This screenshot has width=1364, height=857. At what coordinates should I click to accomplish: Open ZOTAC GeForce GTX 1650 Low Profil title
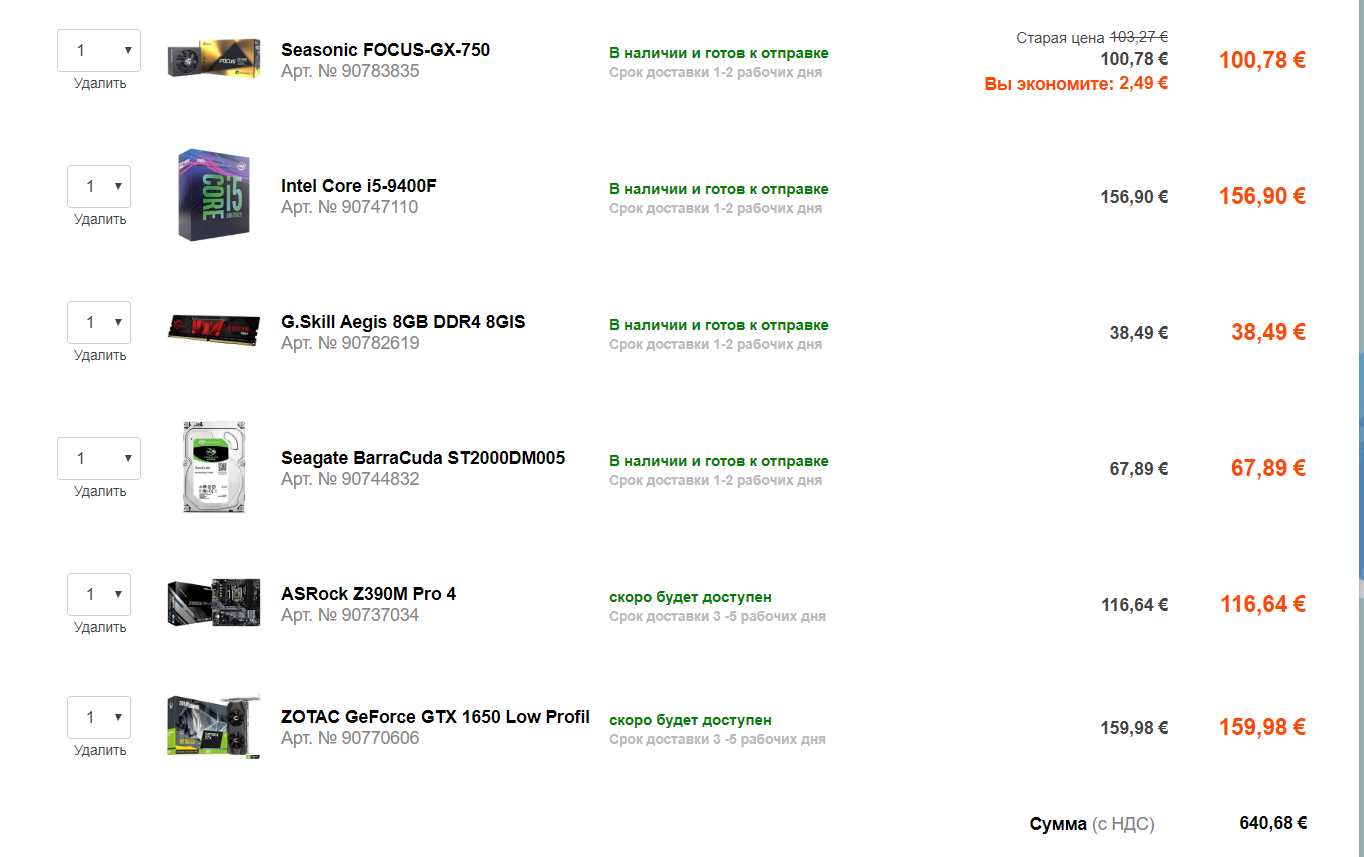[435, 717]
